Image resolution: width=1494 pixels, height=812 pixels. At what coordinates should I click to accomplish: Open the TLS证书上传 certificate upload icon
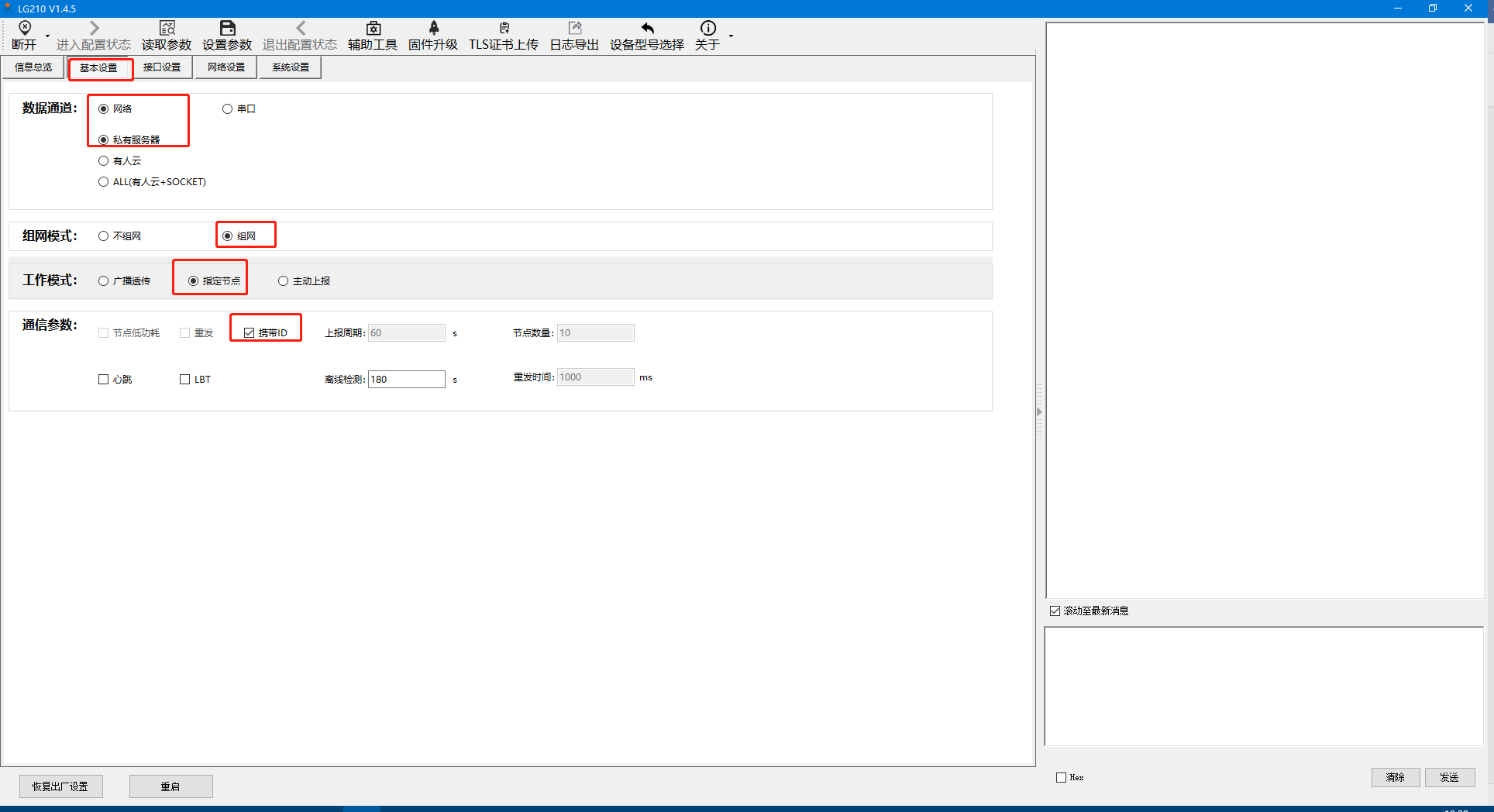point(504,29)
